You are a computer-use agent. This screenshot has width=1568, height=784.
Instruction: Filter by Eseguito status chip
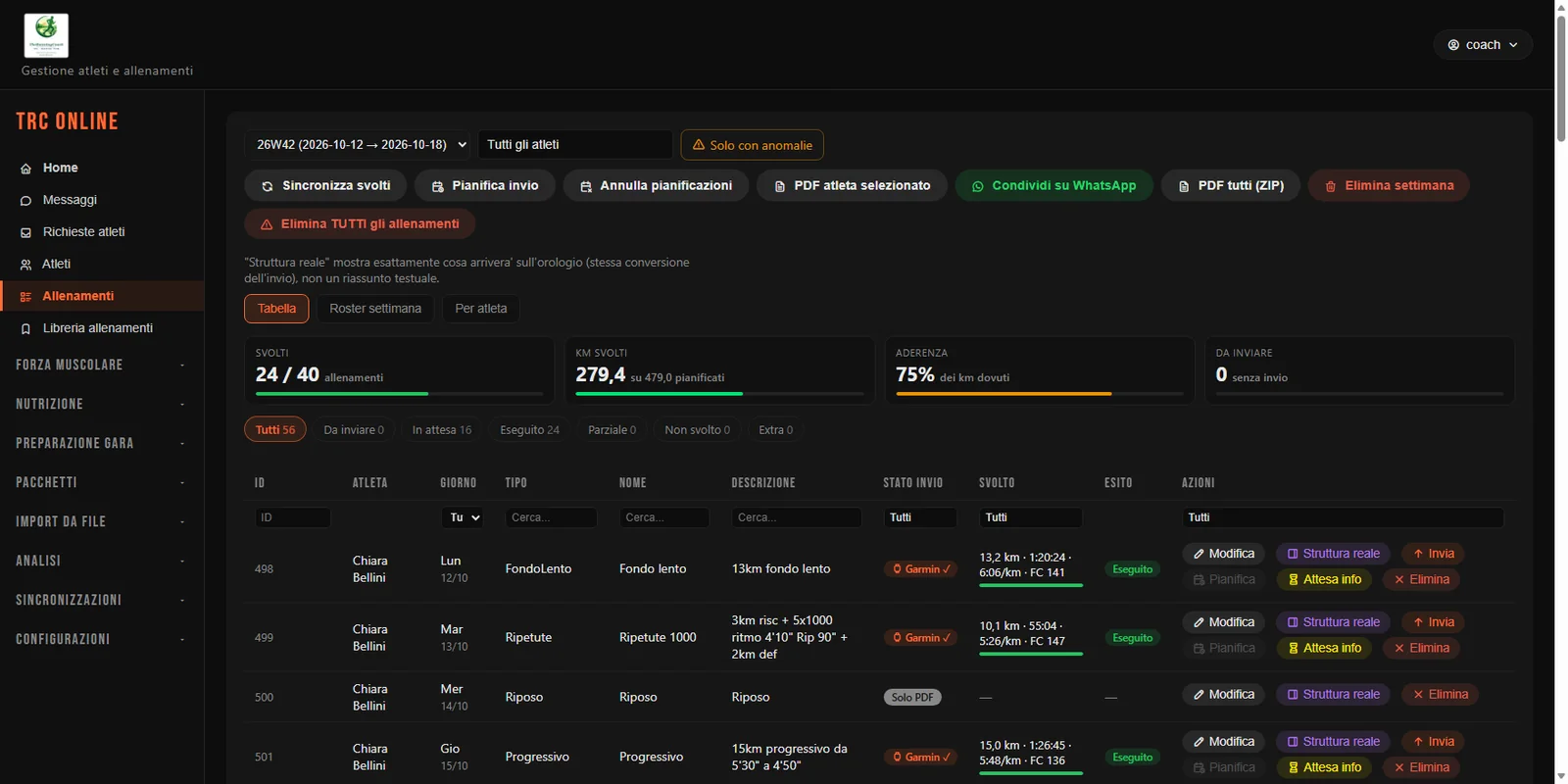(529, 430)
